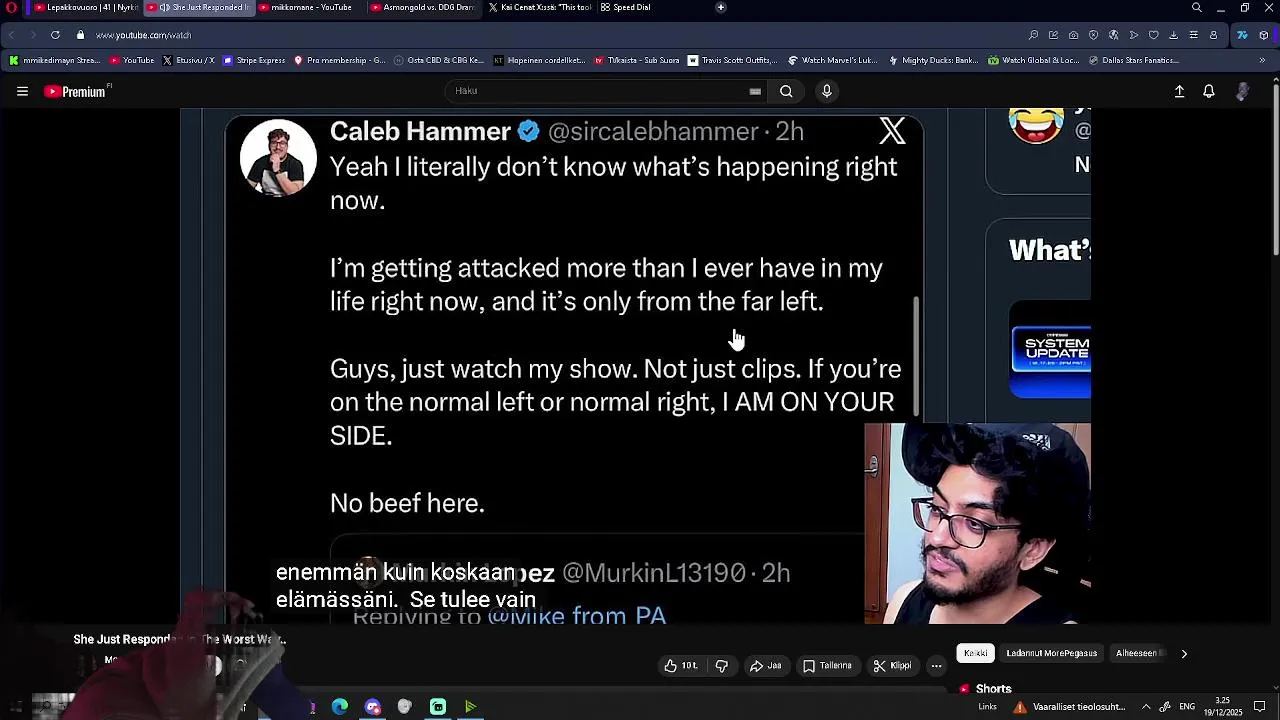The height and width of the screenshot is (720, 1280).
Task: Open YouTube notifications bell
Action: click(x=1209, y=91)
